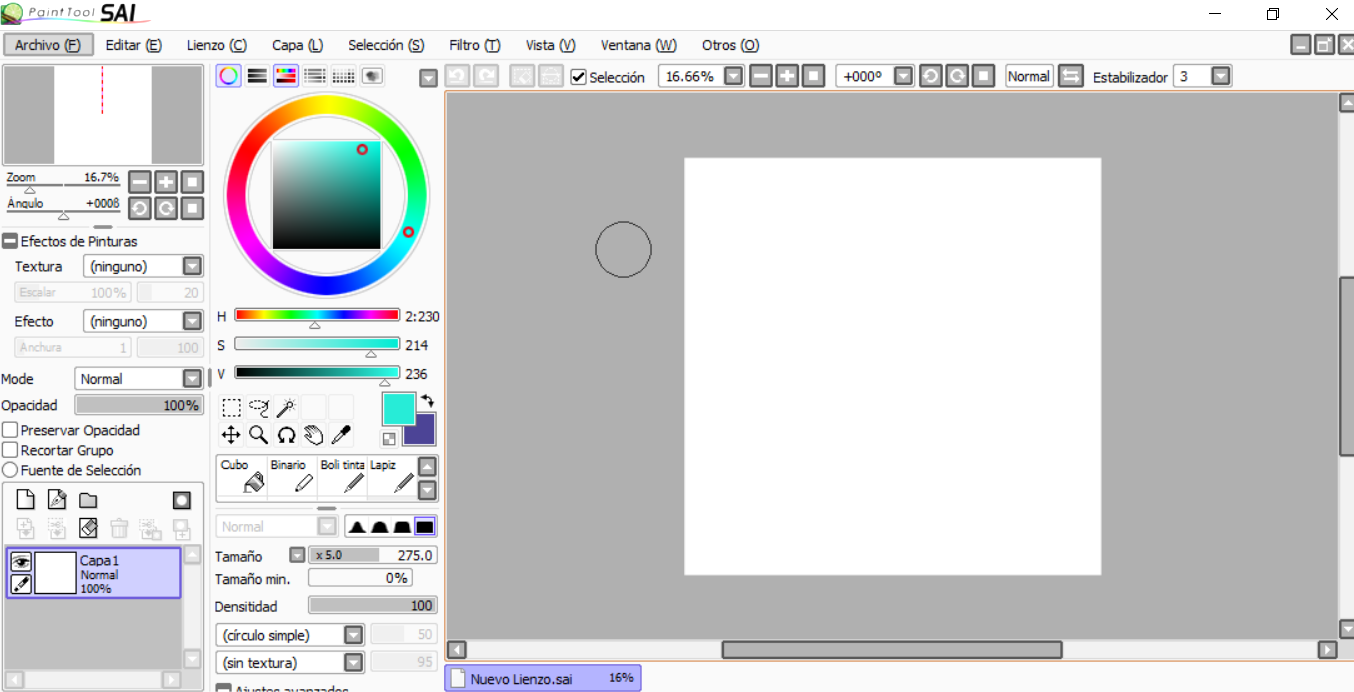The width and height of the screenshot is (1354, 692).
Task: Swap foreground and background colors
Action: tap(428, 401)
